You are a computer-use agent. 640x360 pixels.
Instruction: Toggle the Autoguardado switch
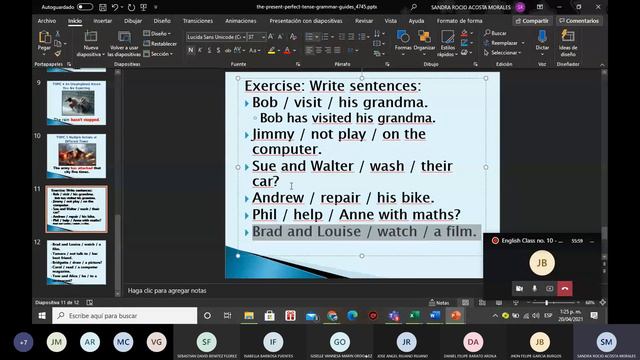point(84,7)
